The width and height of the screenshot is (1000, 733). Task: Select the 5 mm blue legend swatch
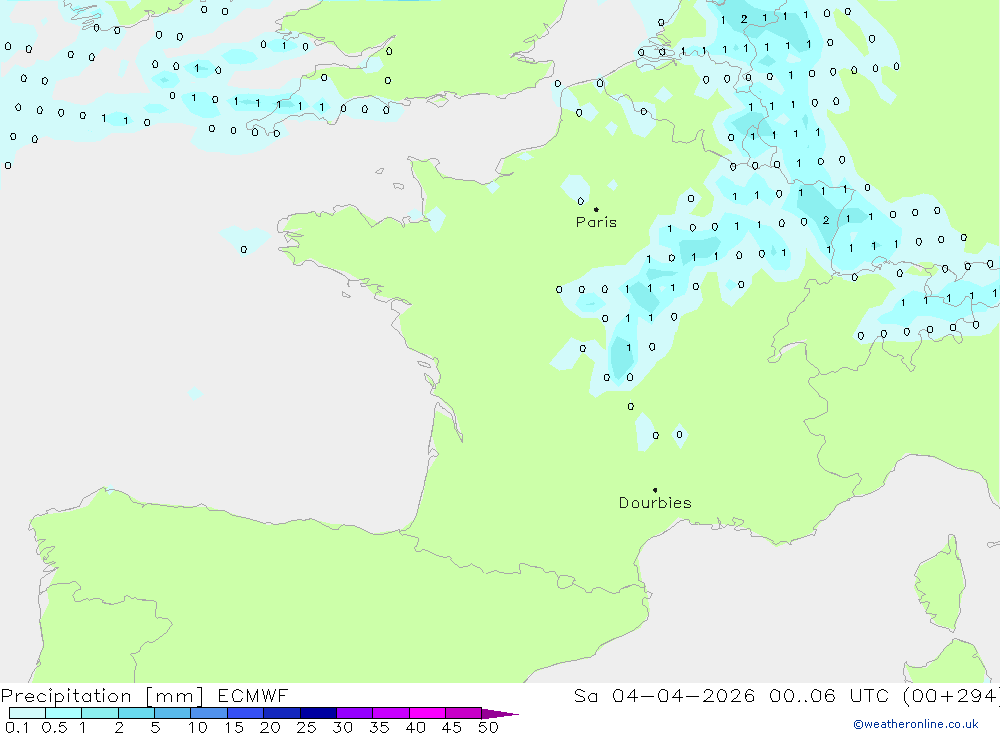pos(172,713)
